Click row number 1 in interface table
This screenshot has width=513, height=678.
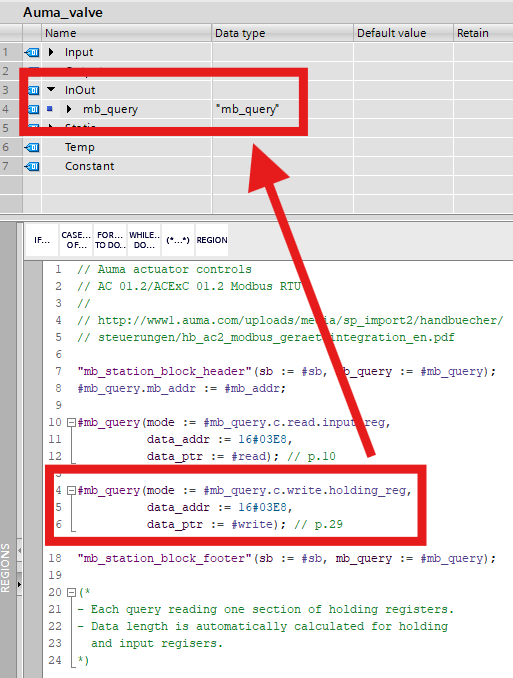click(6, 52)
